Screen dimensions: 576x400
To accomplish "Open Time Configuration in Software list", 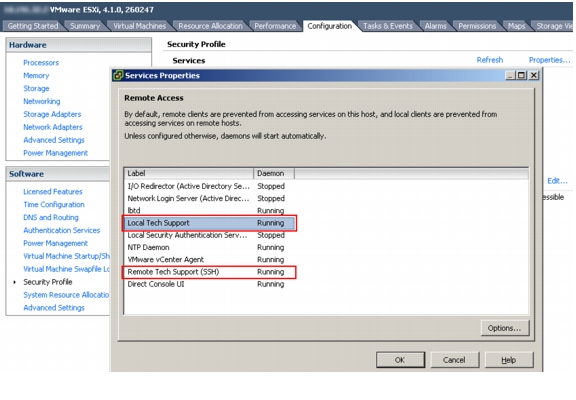I will [x=54, y=205].
